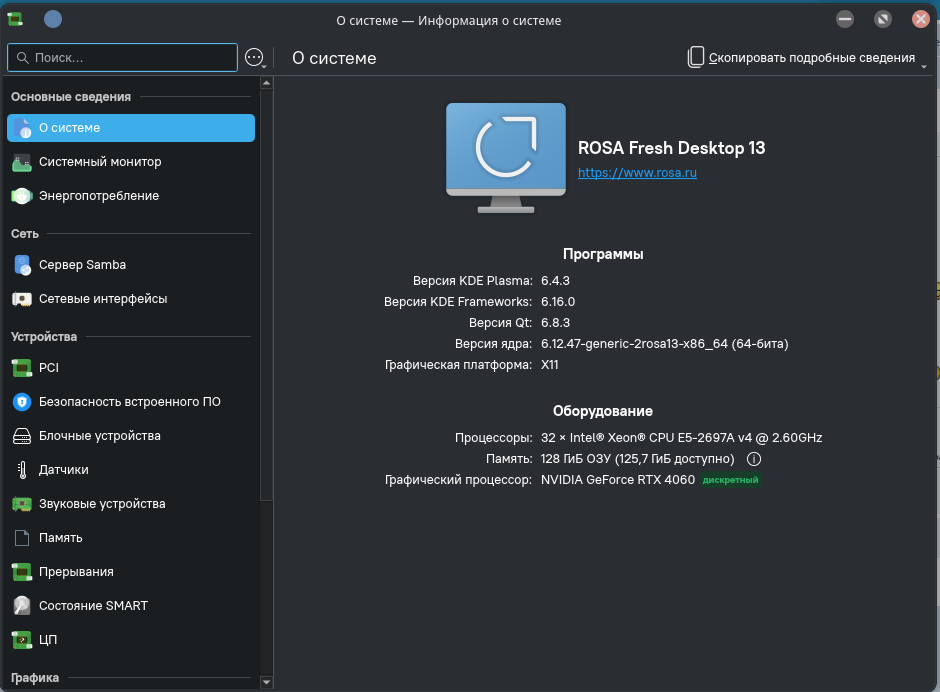Click the Системный монитор icon
940x692 pixels.
(x=22, y=162)
